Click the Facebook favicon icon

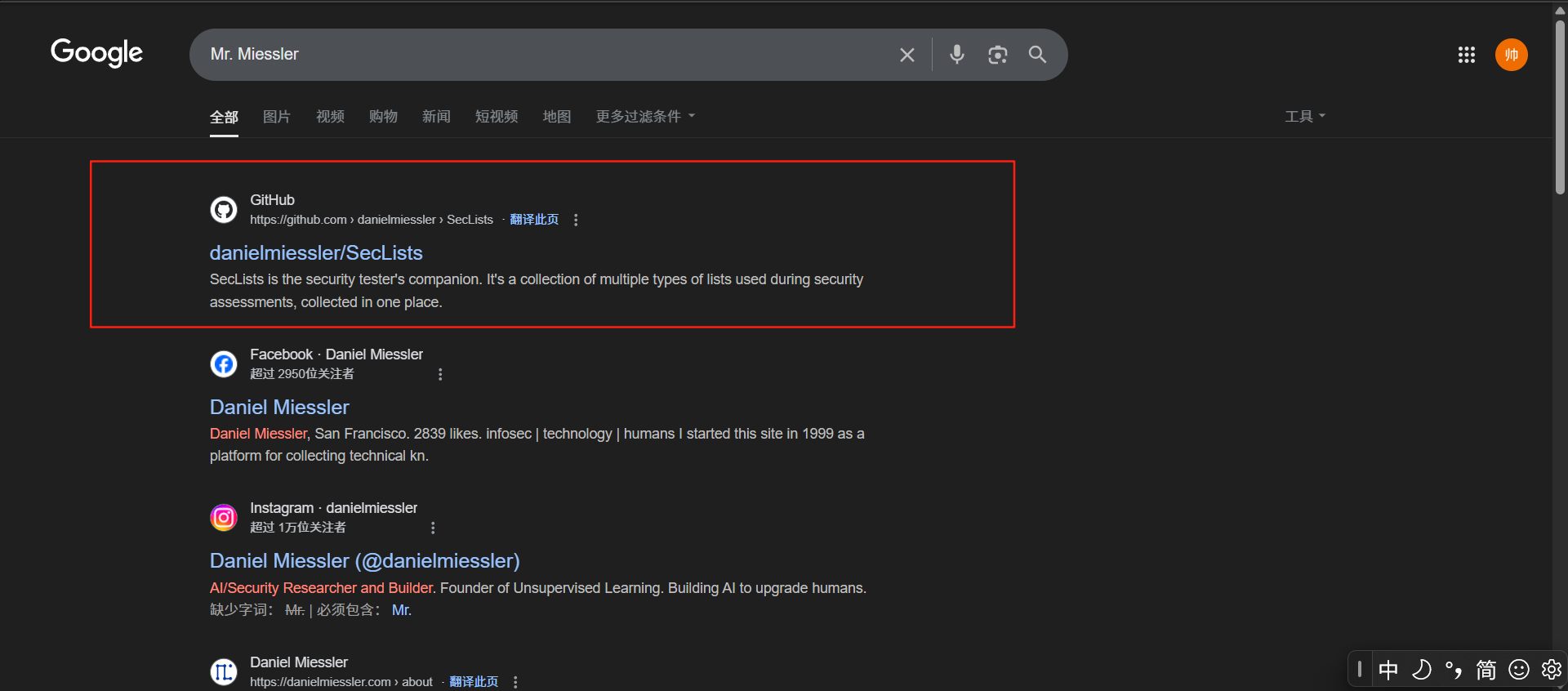click(x=224, y=363)
